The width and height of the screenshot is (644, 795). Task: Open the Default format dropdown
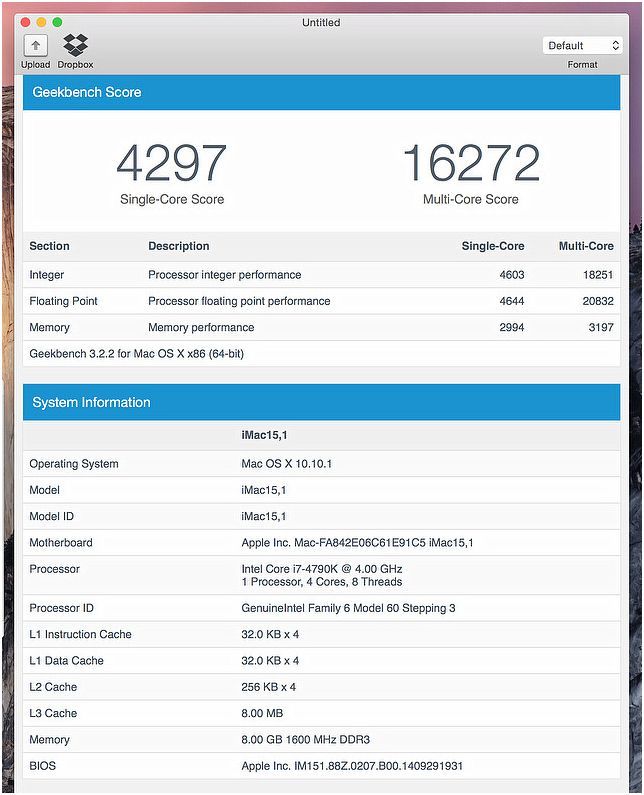click(582, 46)
